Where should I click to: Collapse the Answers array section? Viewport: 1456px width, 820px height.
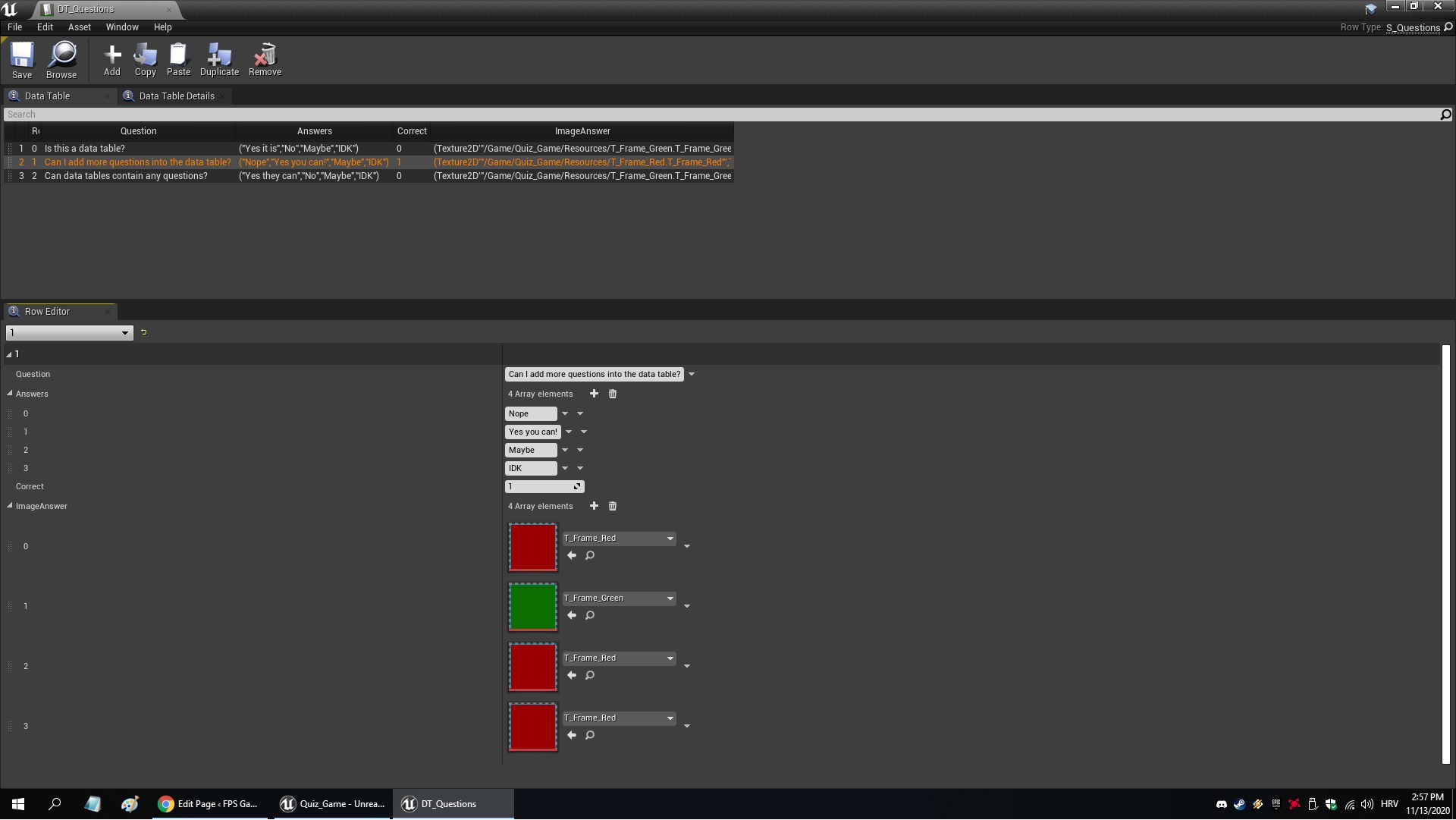pos(10,394)
